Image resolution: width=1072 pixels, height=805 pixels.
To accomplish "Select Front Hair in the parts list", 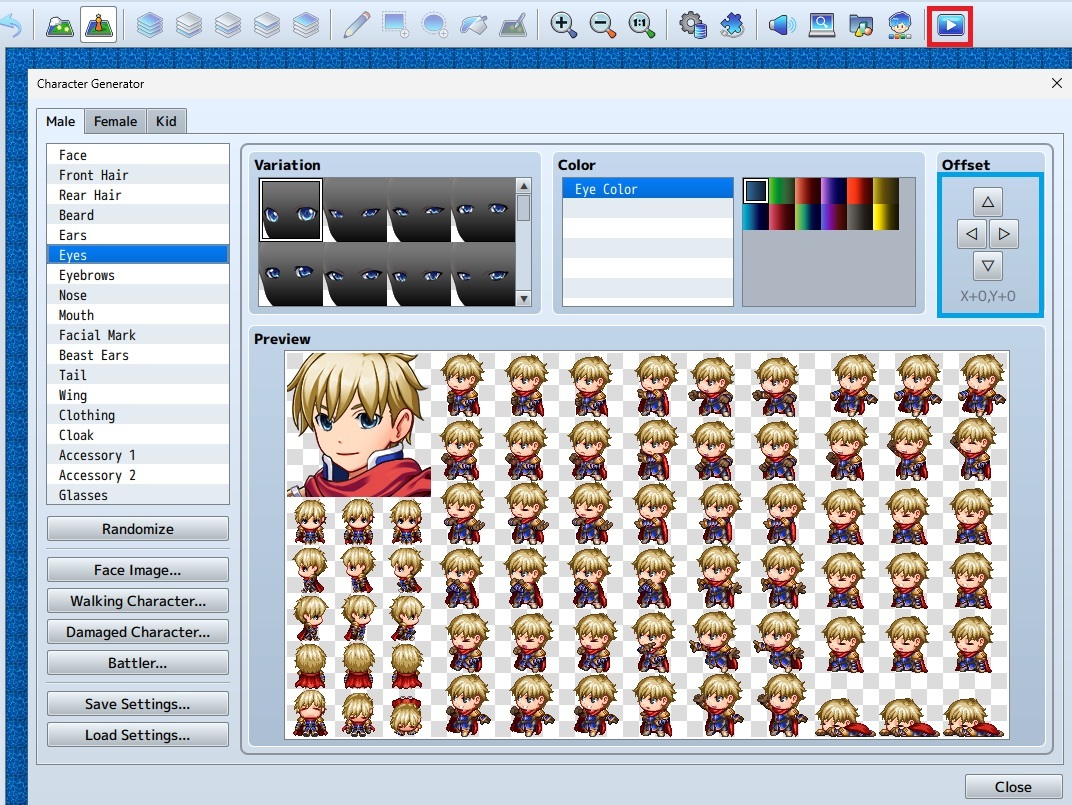I will tap(93, 175).
